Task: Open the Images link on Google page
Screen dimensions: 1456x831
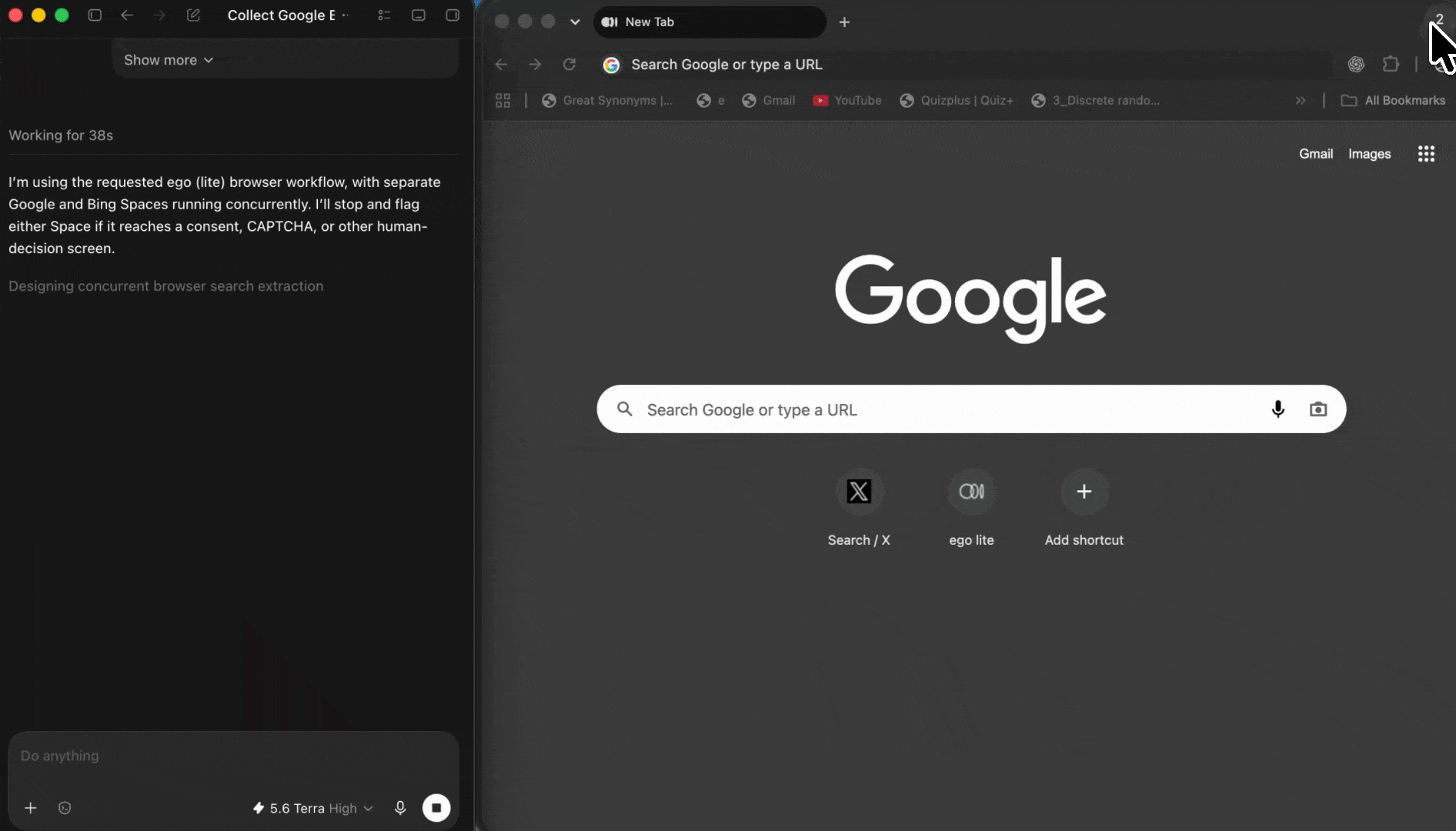Action: click(x=1370, y=154)
